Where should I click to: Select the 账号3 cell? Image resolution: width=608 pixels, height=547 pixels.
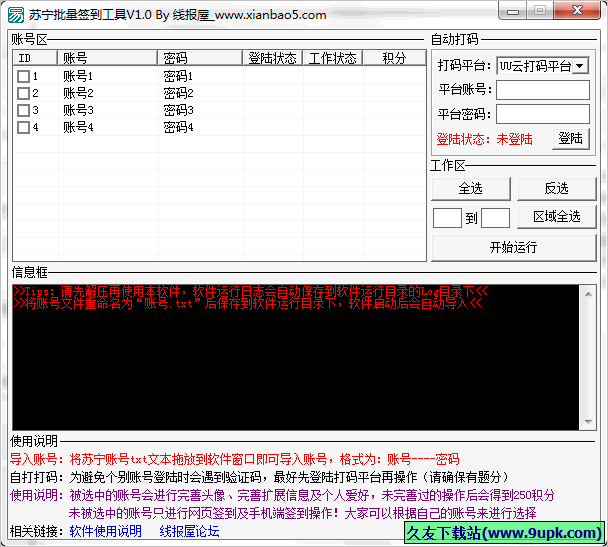[78, 110]
